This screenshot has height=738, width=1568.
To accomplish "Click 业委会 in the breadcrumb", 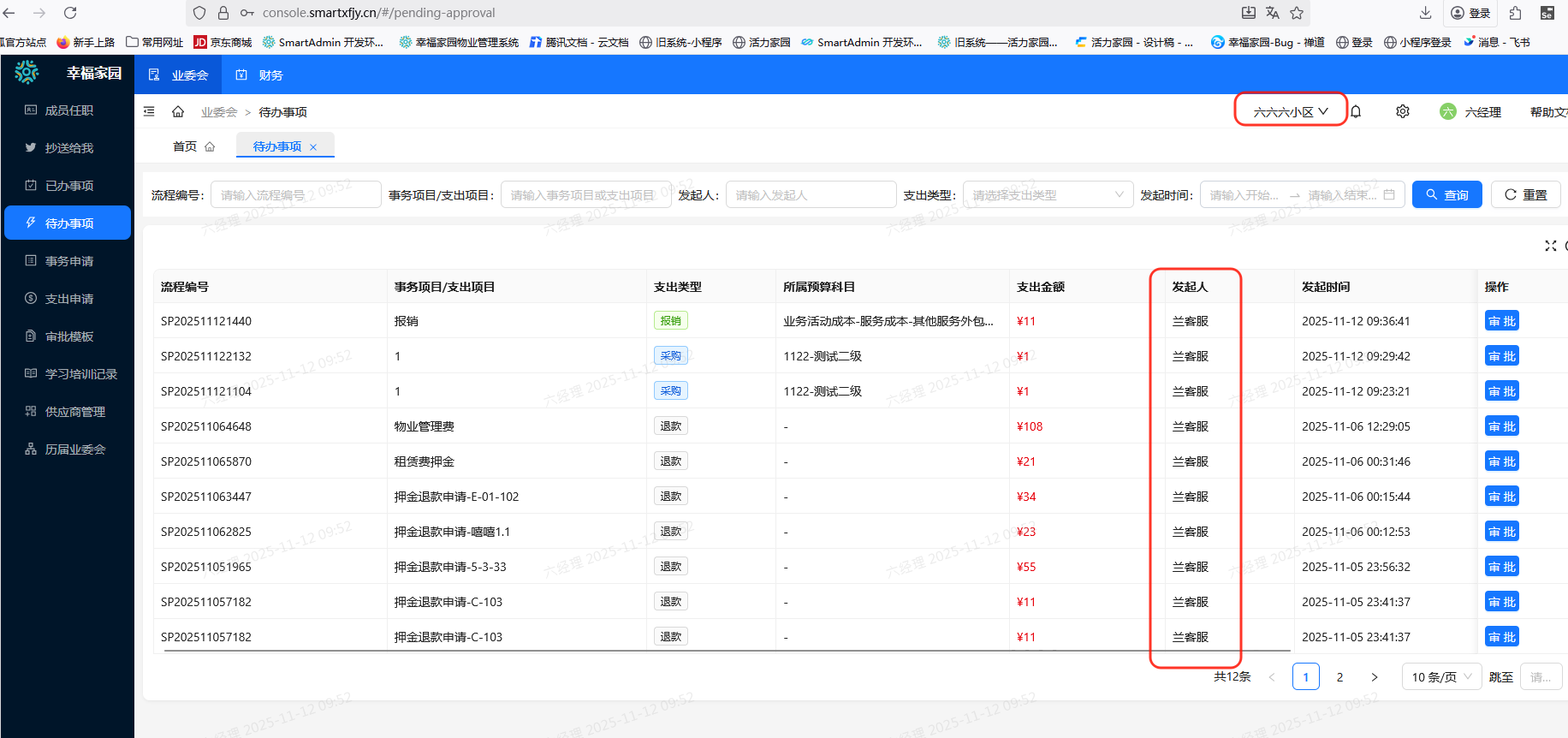I will [x=219, y=112].
